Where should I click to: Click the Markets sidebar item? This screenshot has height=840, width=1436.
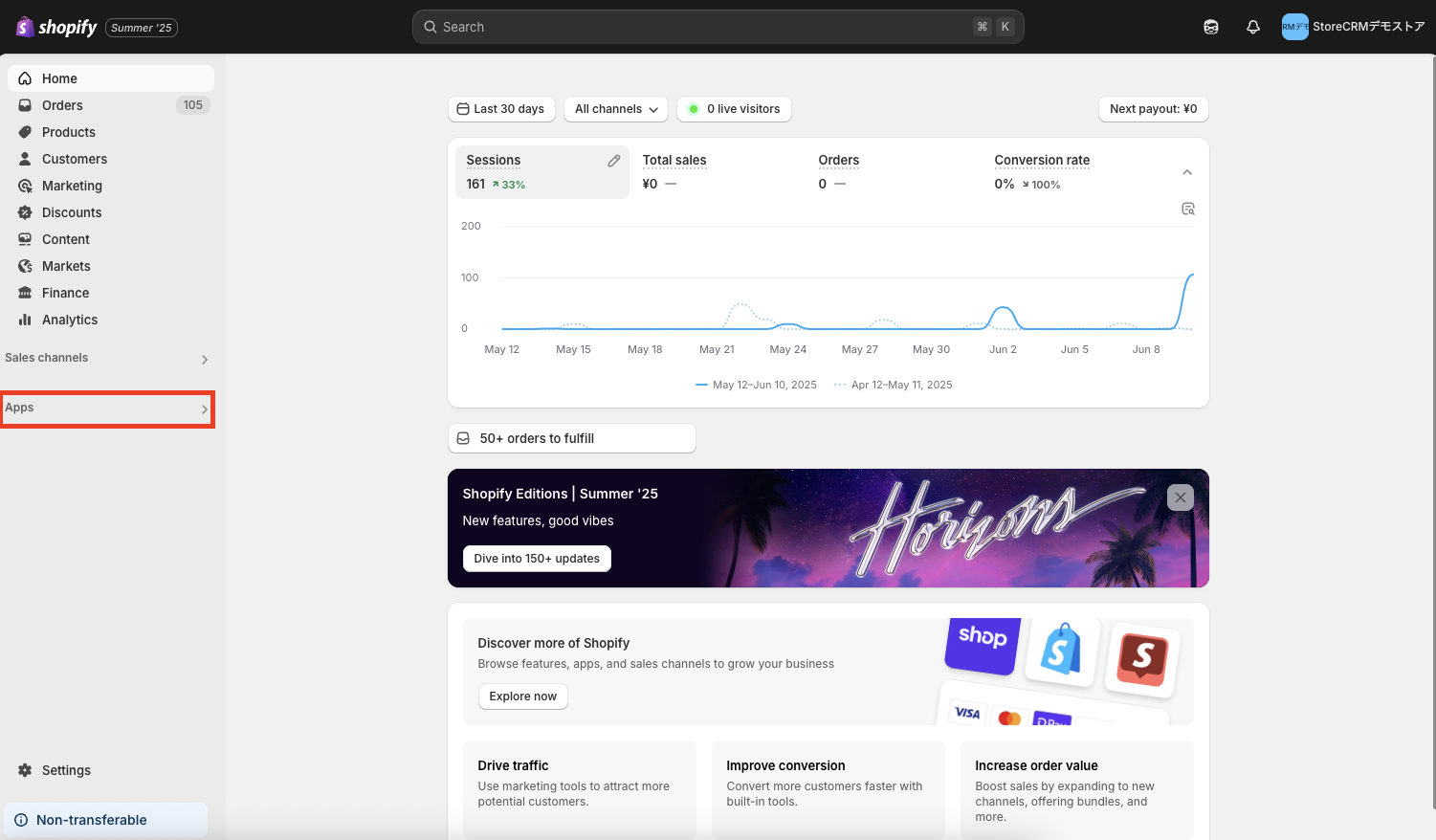pos(111,266)
